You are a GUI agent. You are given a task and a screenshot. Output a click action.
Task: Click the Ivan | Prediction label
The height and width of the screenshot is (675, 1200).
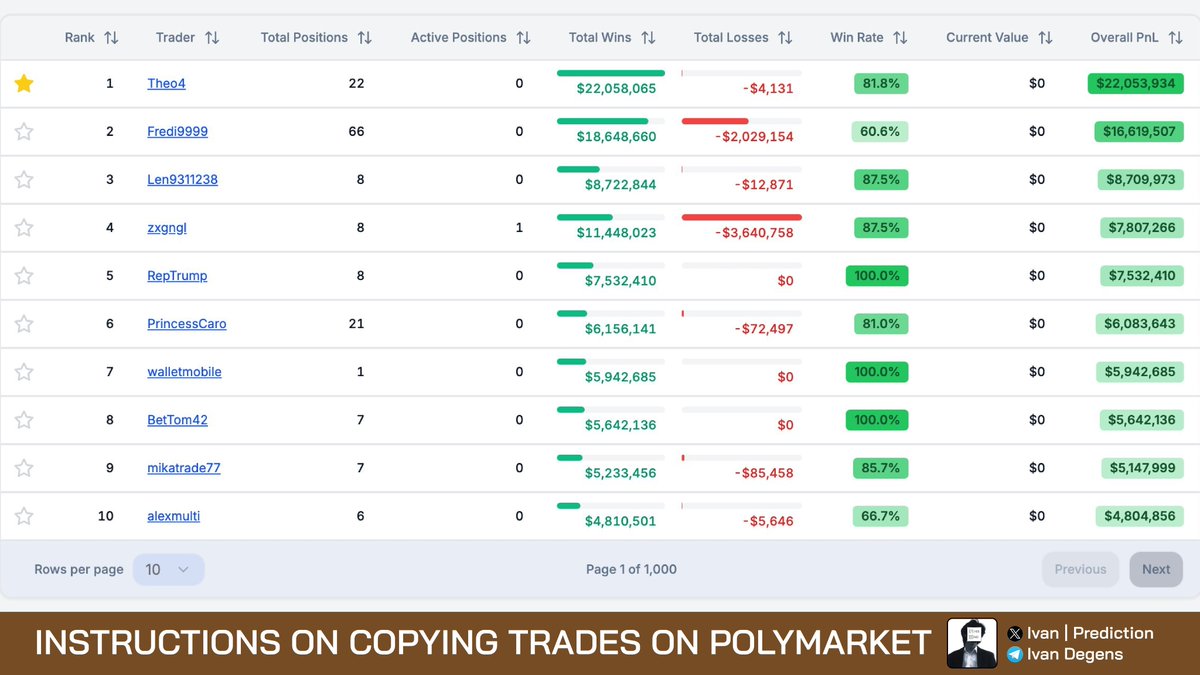point(1090,633)
